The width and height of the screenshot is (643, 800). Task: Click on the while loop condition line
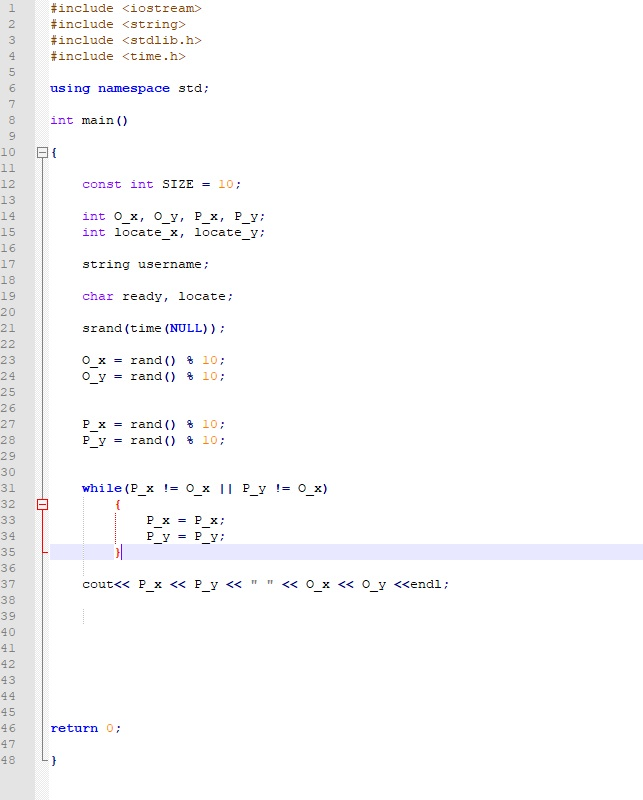click(205, 488)
